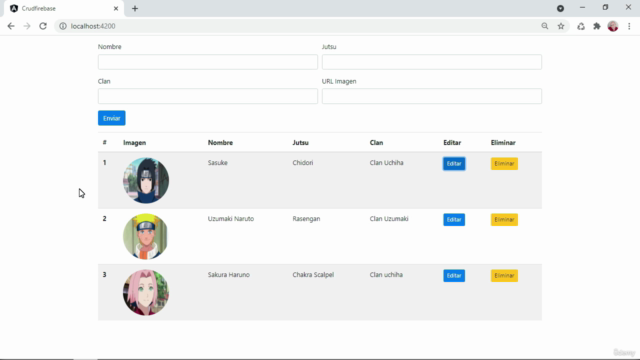This screenshot has height=360, width=640.
Task: Minimize the Chrome window
Action: (x=582, y=7)
